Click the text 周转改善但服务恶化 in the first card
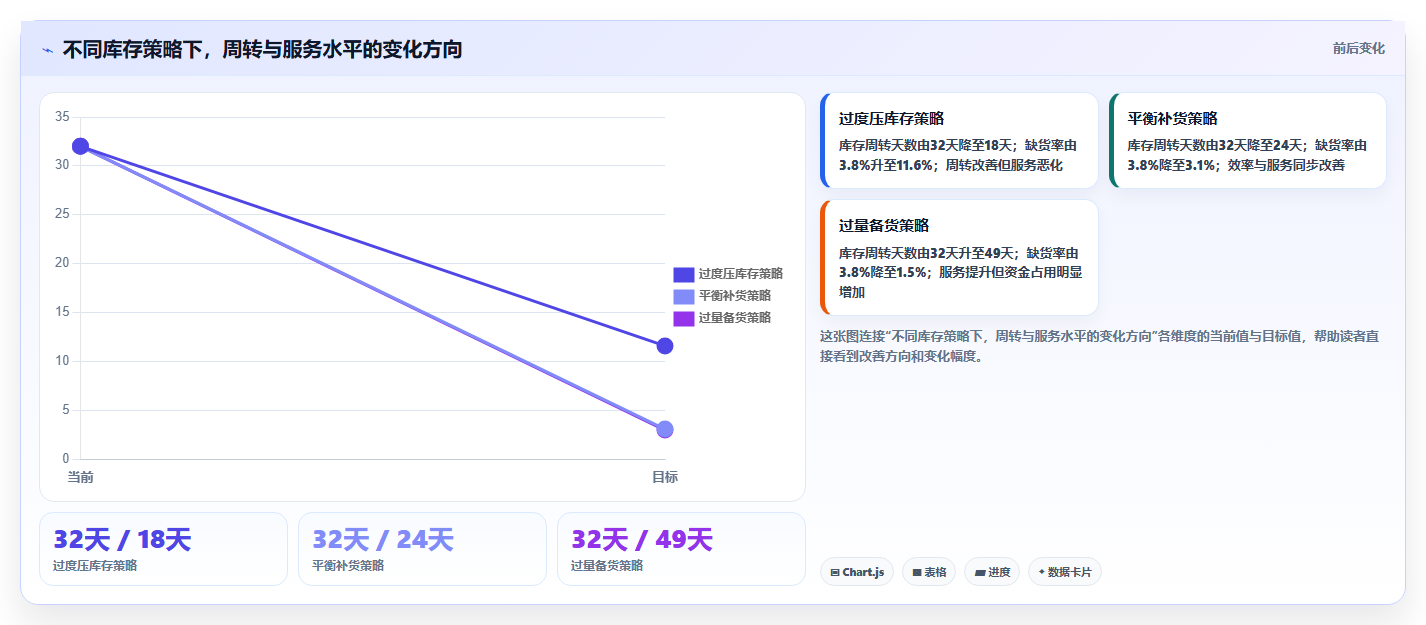Screen dimensions: 1426x625 pos(1004,165)
